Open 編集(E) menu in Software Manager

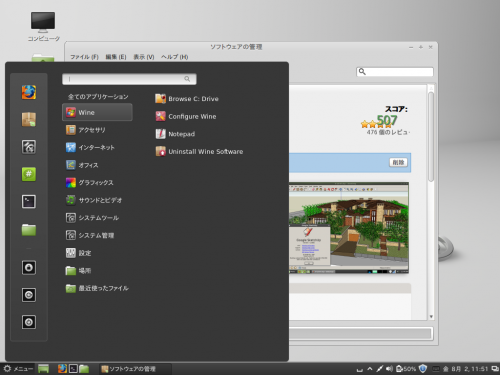[x=116, y=57]
